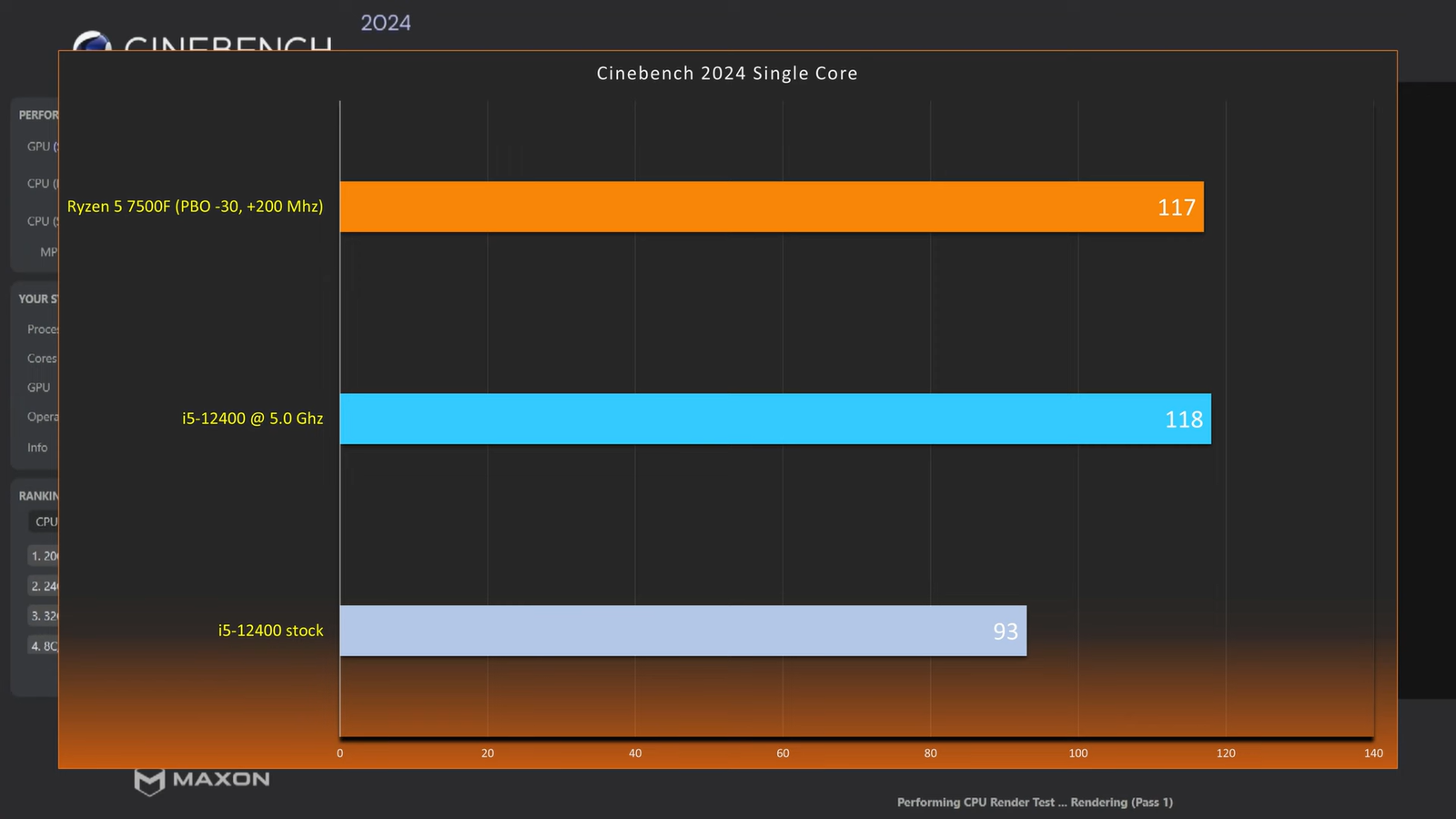Click the Cores row in Your System

click(42, 359)
